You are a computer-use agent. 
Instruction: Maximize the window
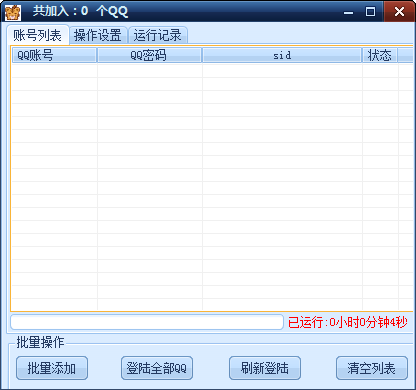pos(370,12)
